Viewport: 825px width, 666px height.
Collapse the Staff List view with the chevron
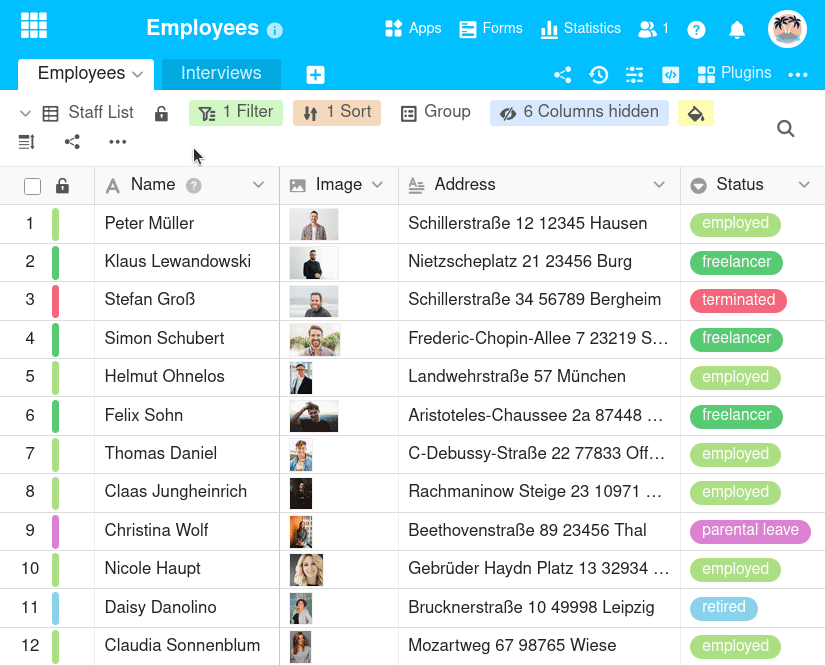(23, 112)
